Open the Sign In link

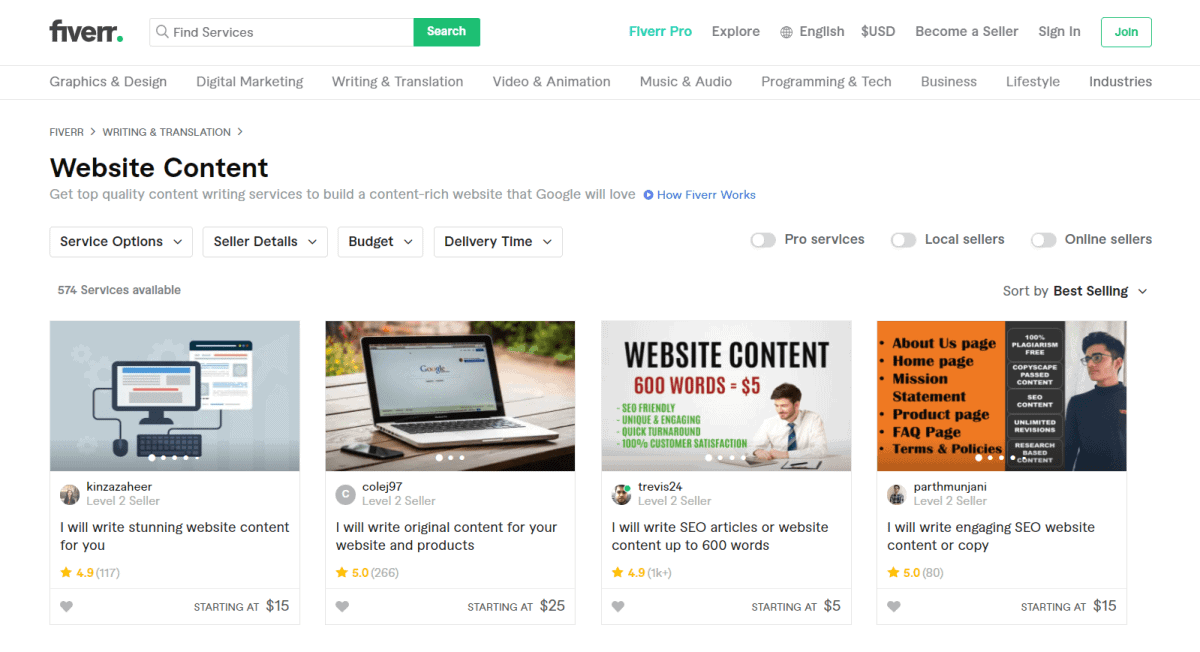point(1059,32)
